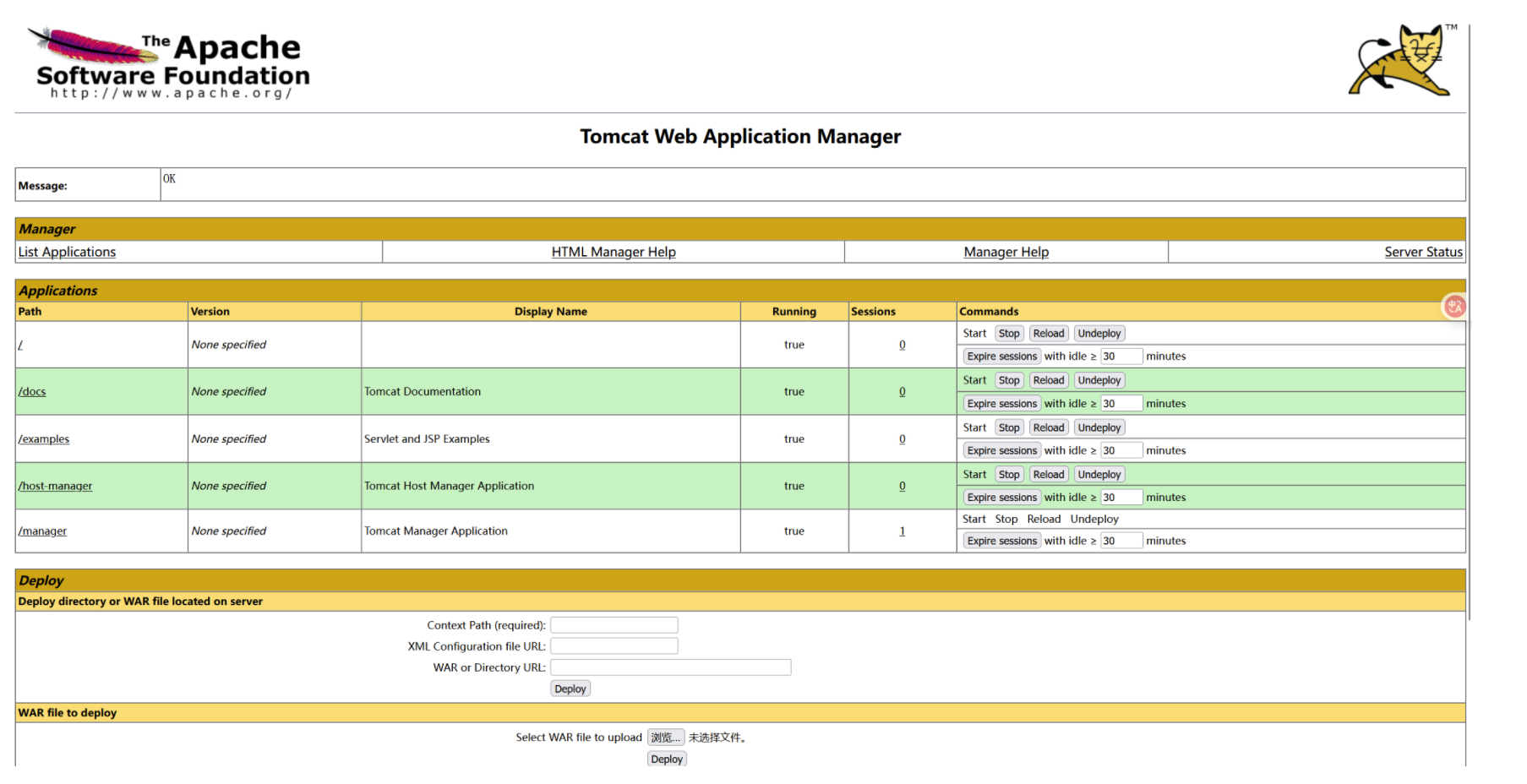Click the Tomcat cat logo
The width and height of the screenshot is (1527, 784).
[1402, 60]
